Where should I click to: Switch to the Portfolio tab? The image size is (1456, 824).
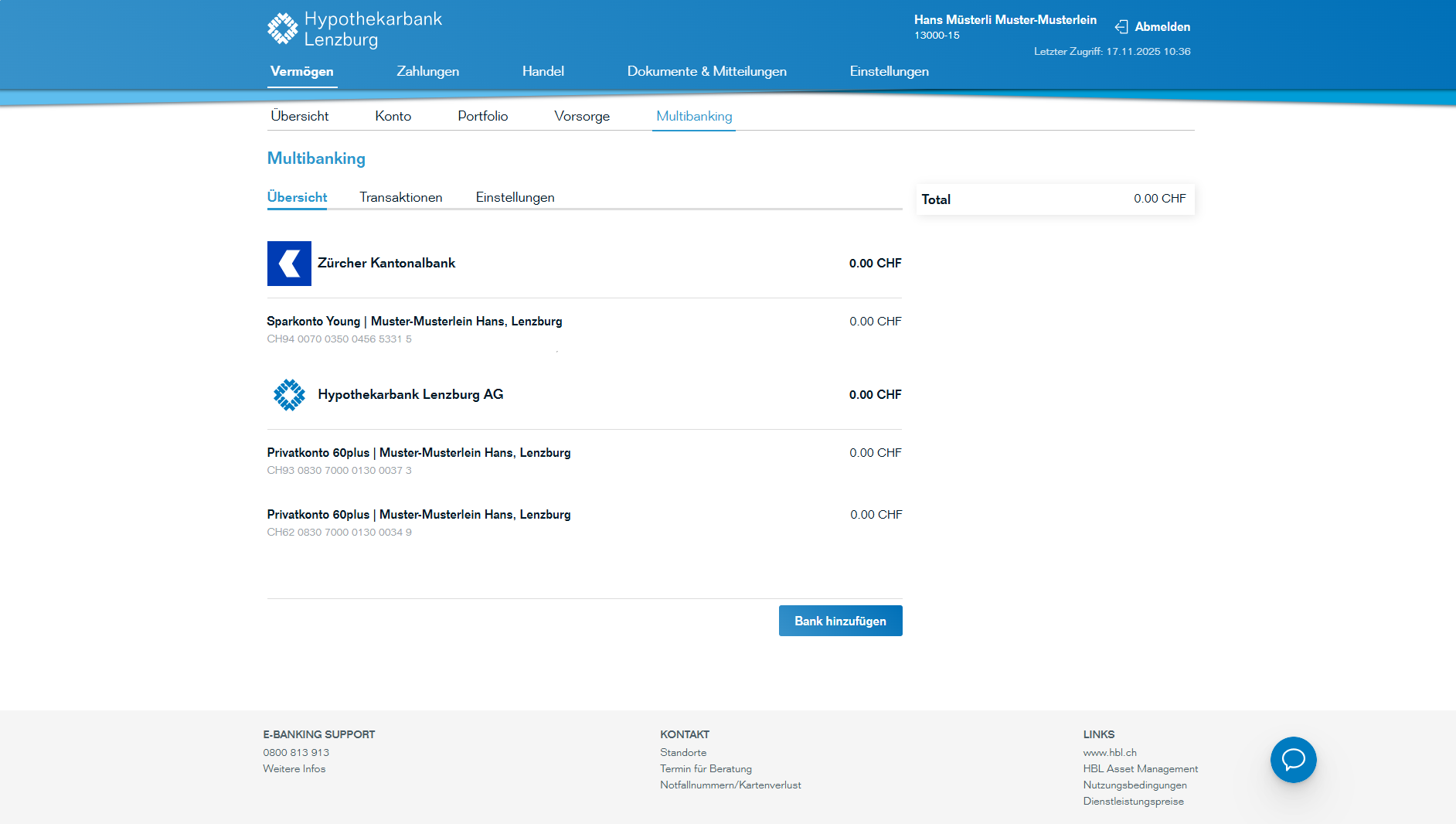pos(482,116)
